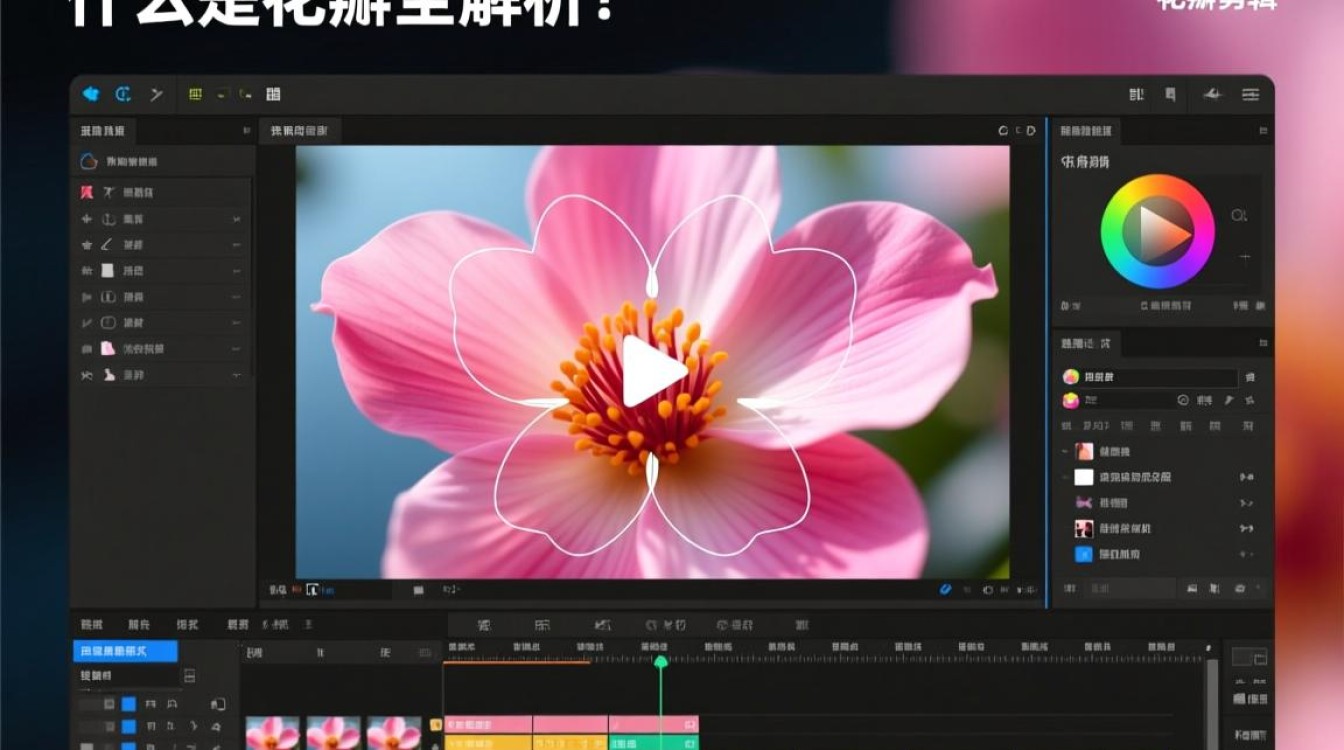Viewport: 1344px width, 750px height.
Task: Click the star icon in left panel
Action: pyautogui.click(x=87, y=244)
